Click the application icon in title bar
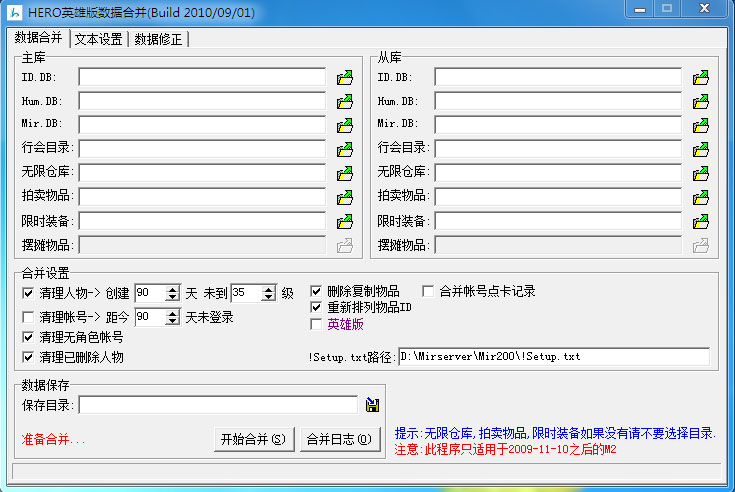 [15, 12]
